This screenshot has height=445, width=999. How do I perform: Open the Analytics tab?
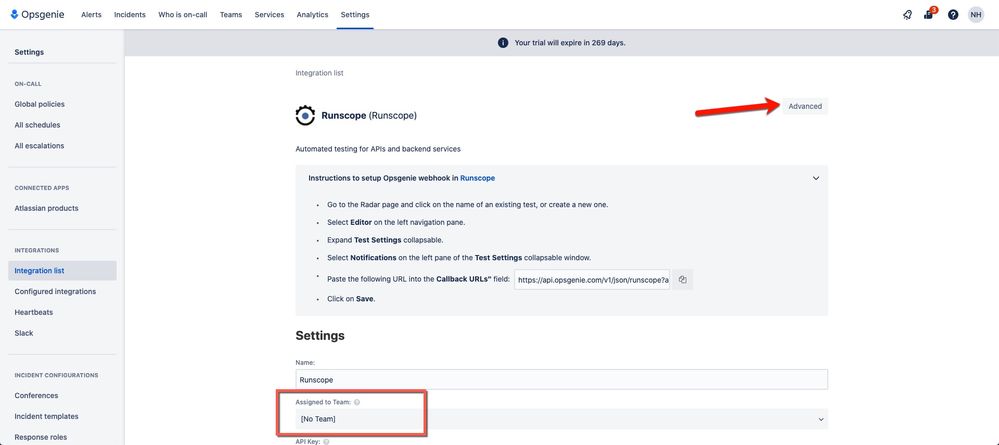[312, 15]
